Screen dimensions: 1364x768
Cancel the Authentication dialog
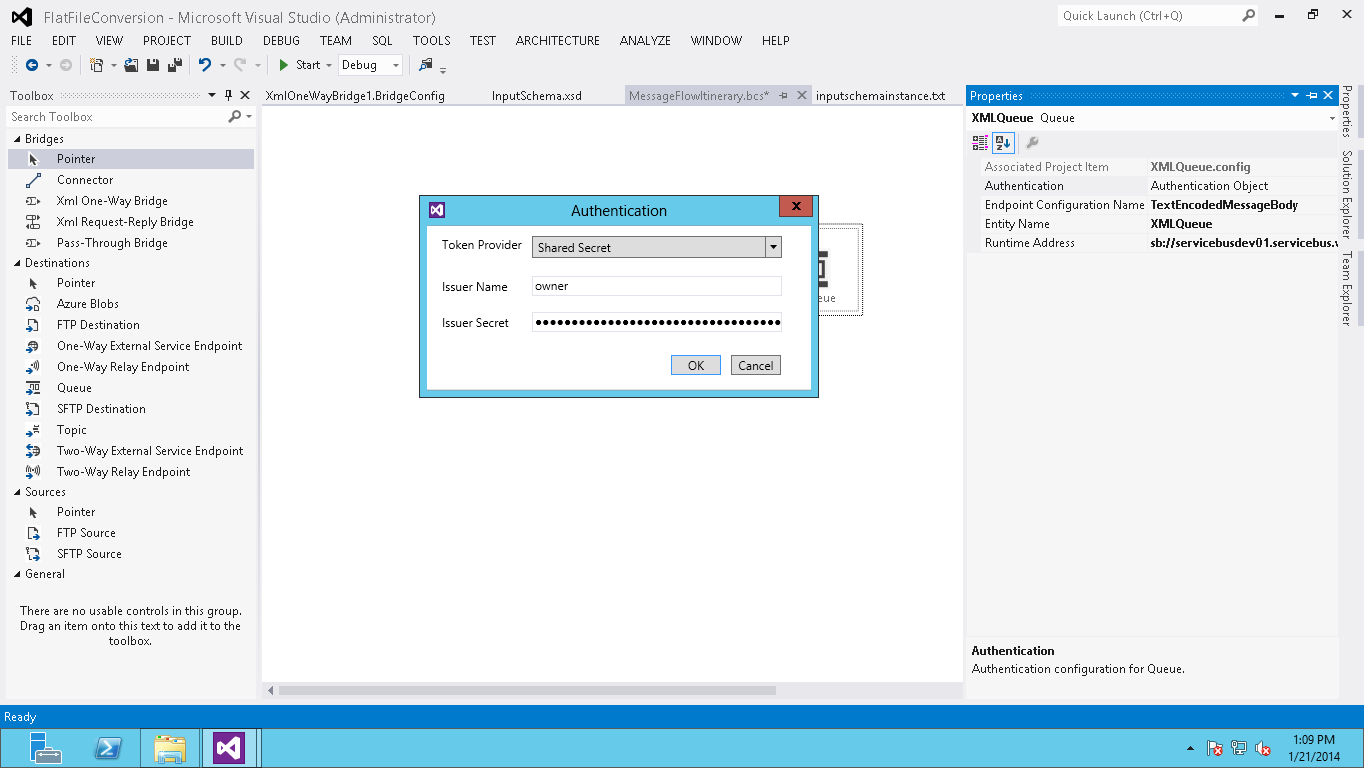[755, 365]
